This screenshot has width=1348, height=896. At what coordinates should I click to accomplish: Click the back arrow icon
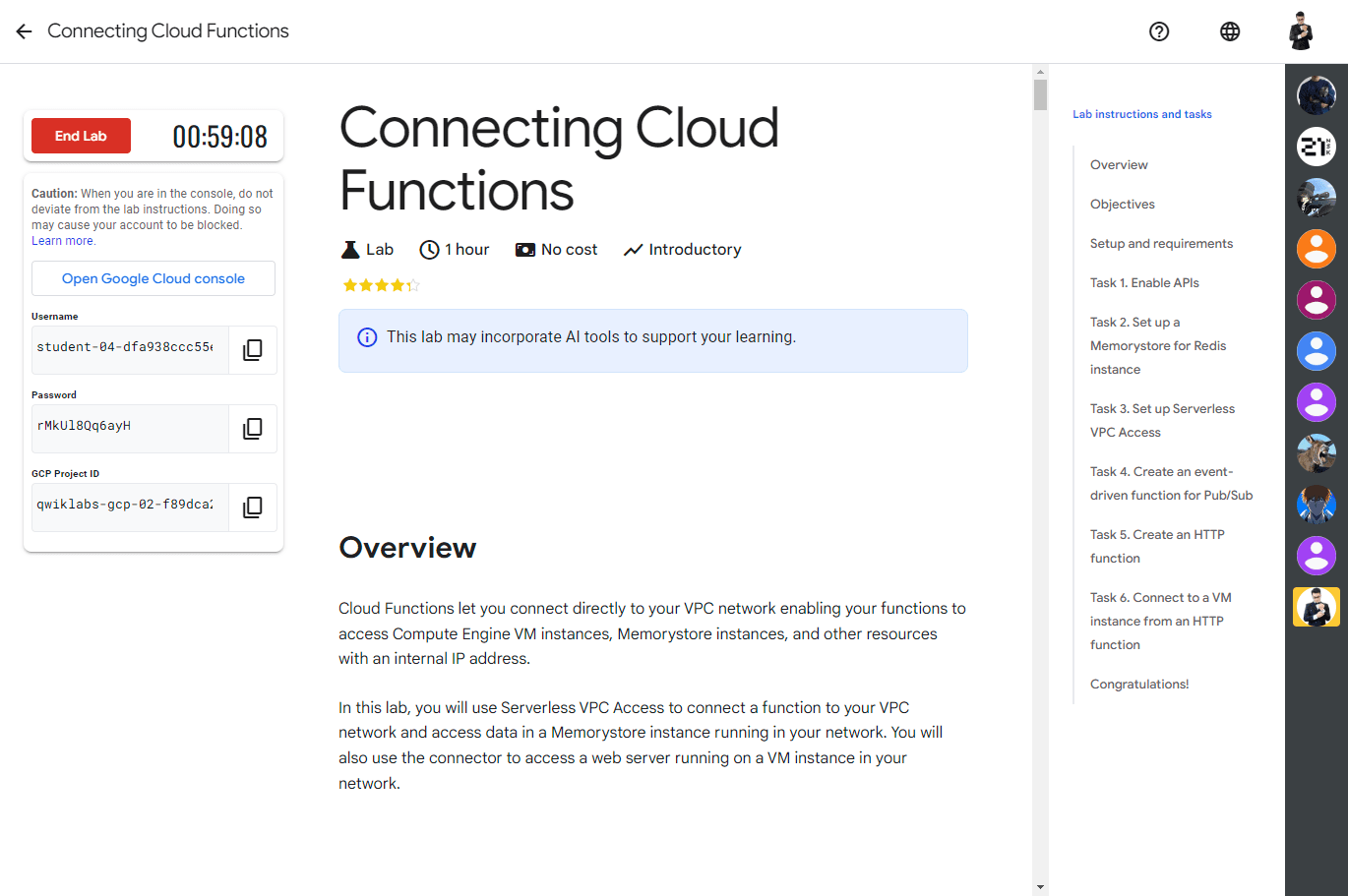[24, 31]
